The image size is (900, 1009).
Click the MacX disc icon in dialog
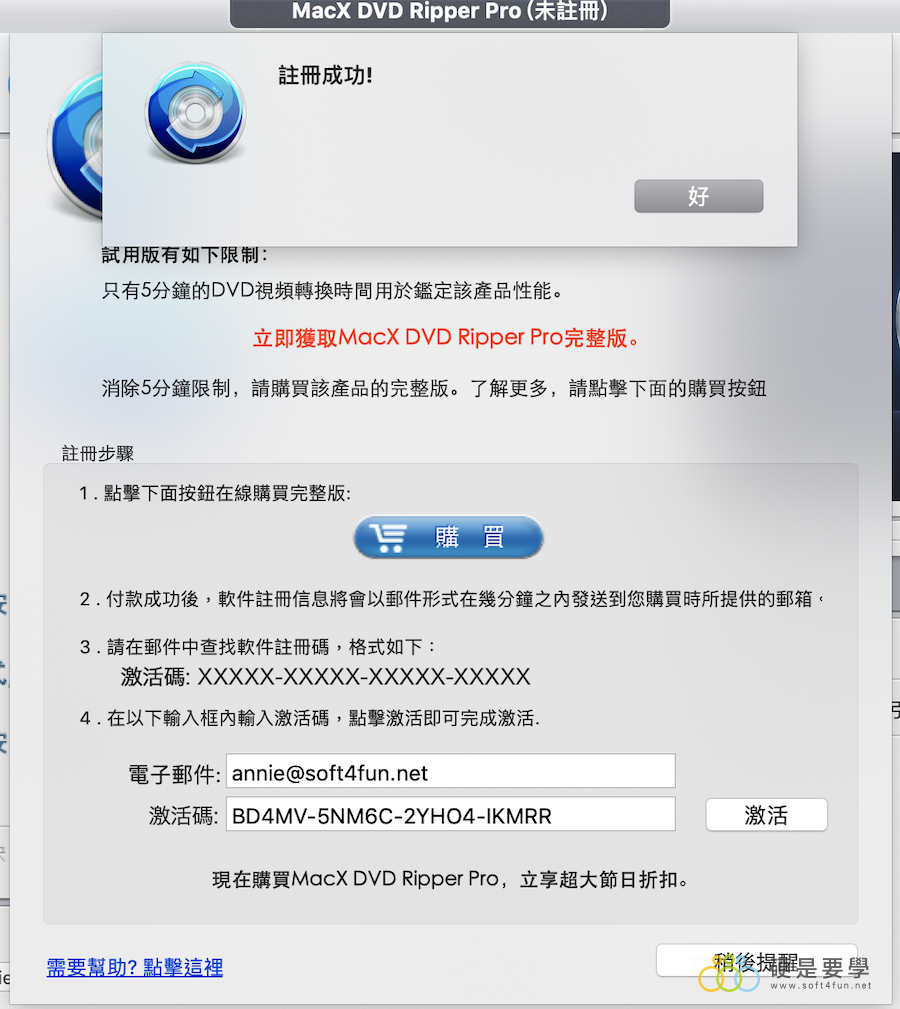196,112
